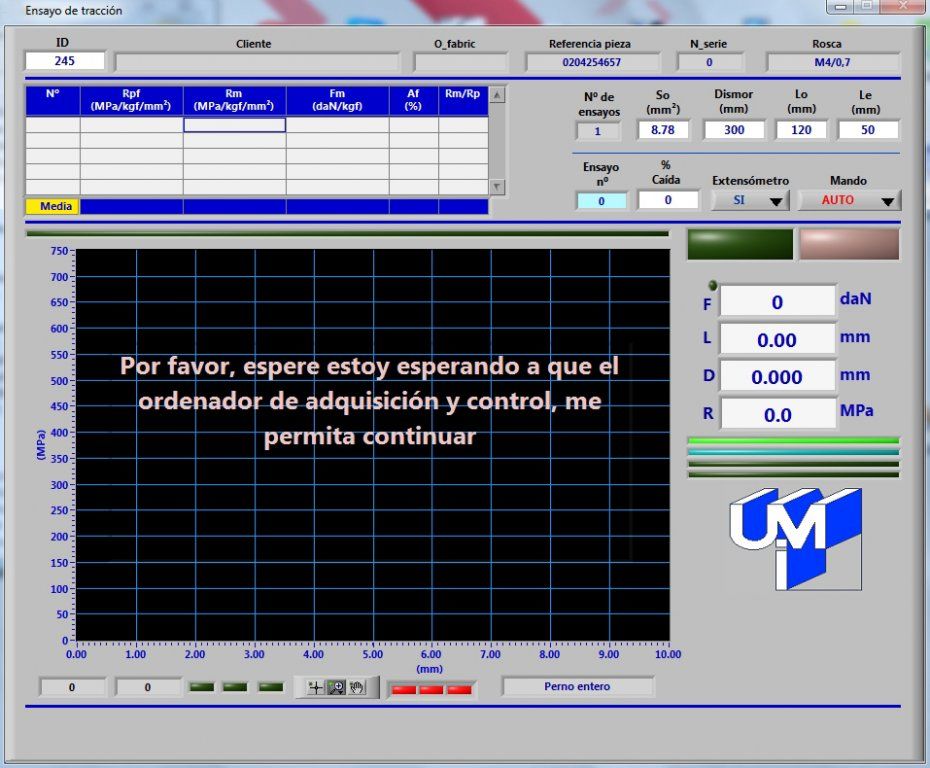930x768 pixels.
Task: Click the UMI logo image
Action: (795, 538)
